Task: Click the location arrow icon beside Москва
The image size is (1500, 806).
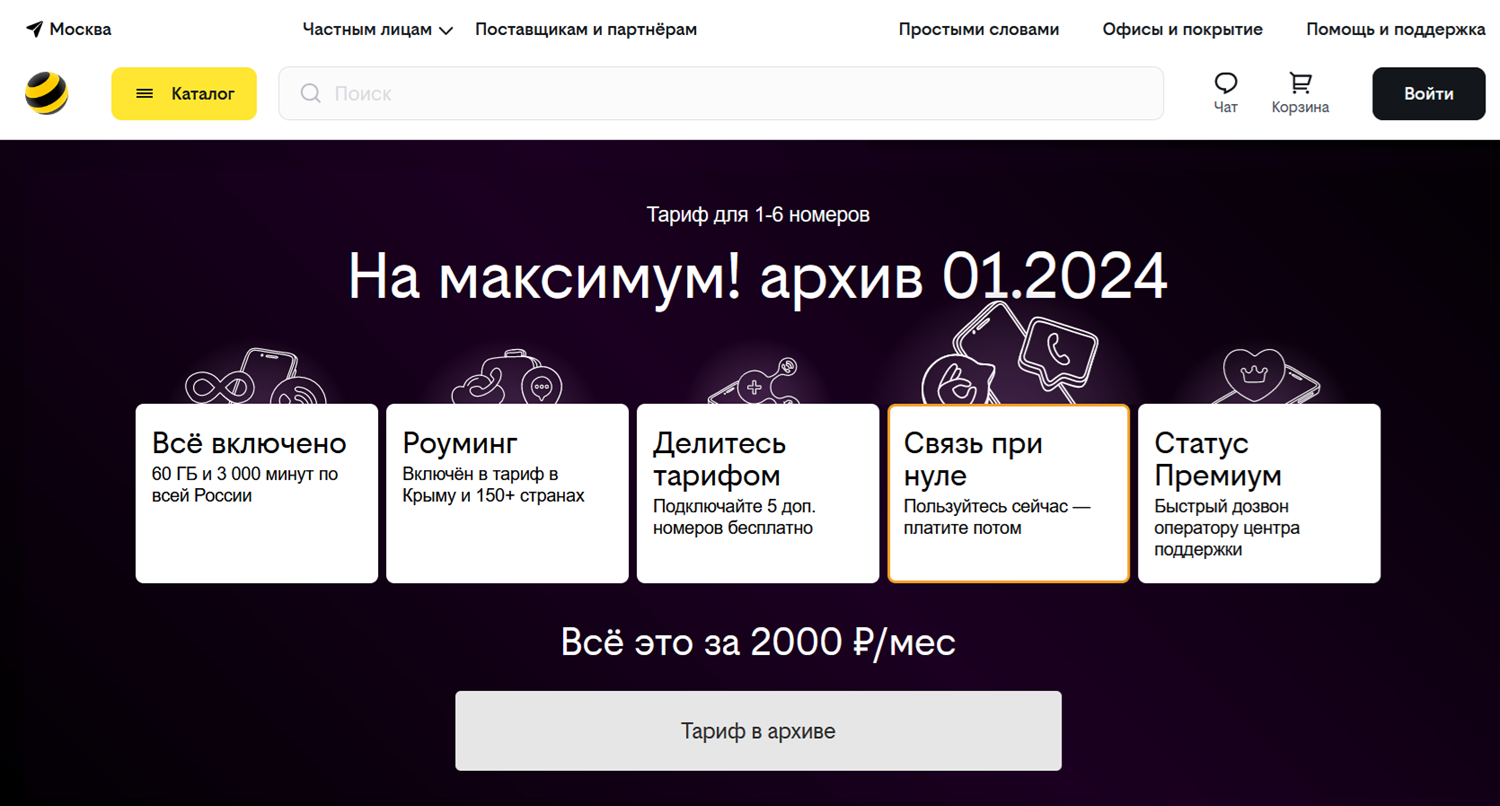Action: [35, 29]
